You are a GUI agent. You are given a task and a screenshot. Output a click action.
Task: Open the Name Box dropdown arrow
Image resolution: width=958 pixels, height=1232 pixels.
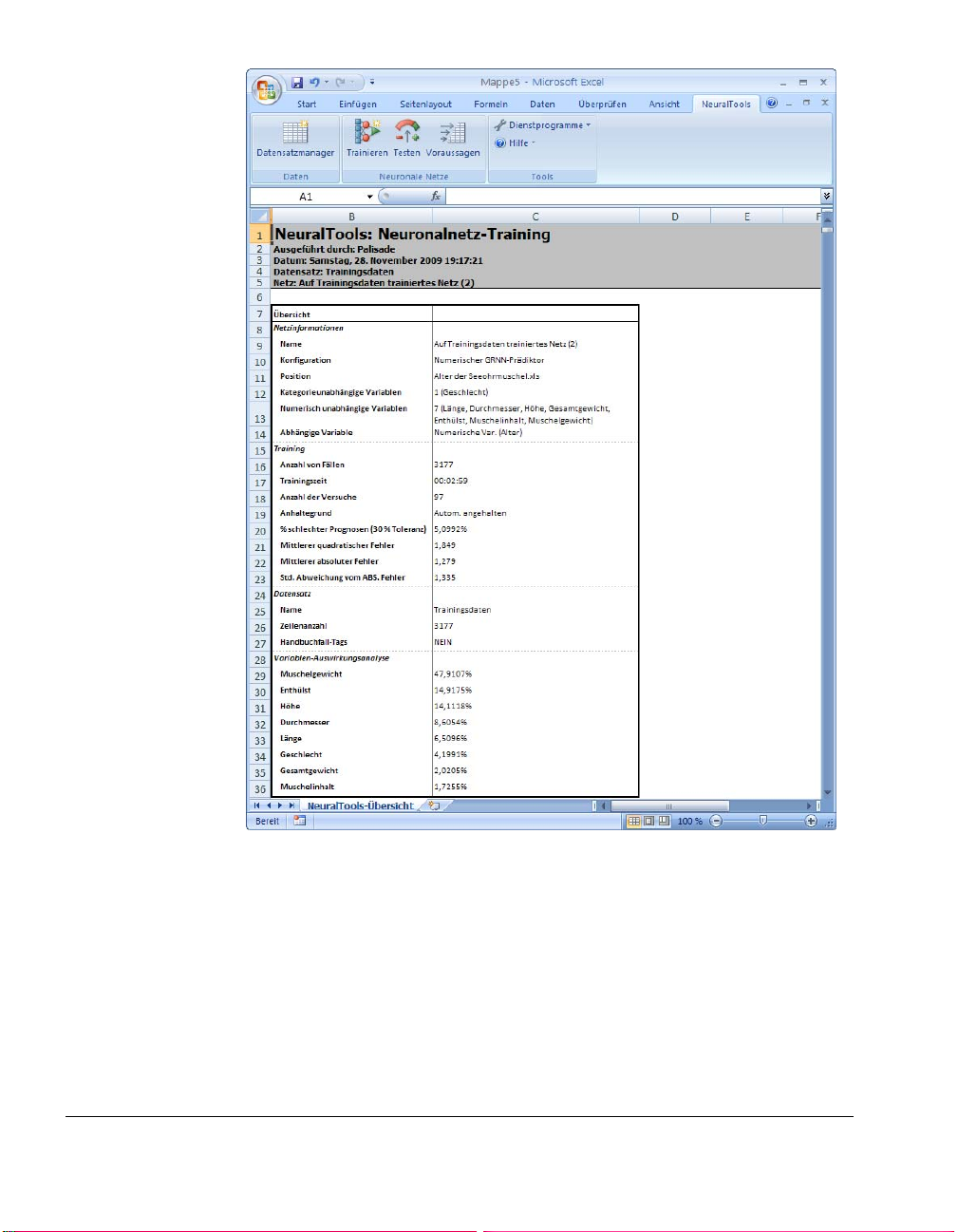click(370, 197)
